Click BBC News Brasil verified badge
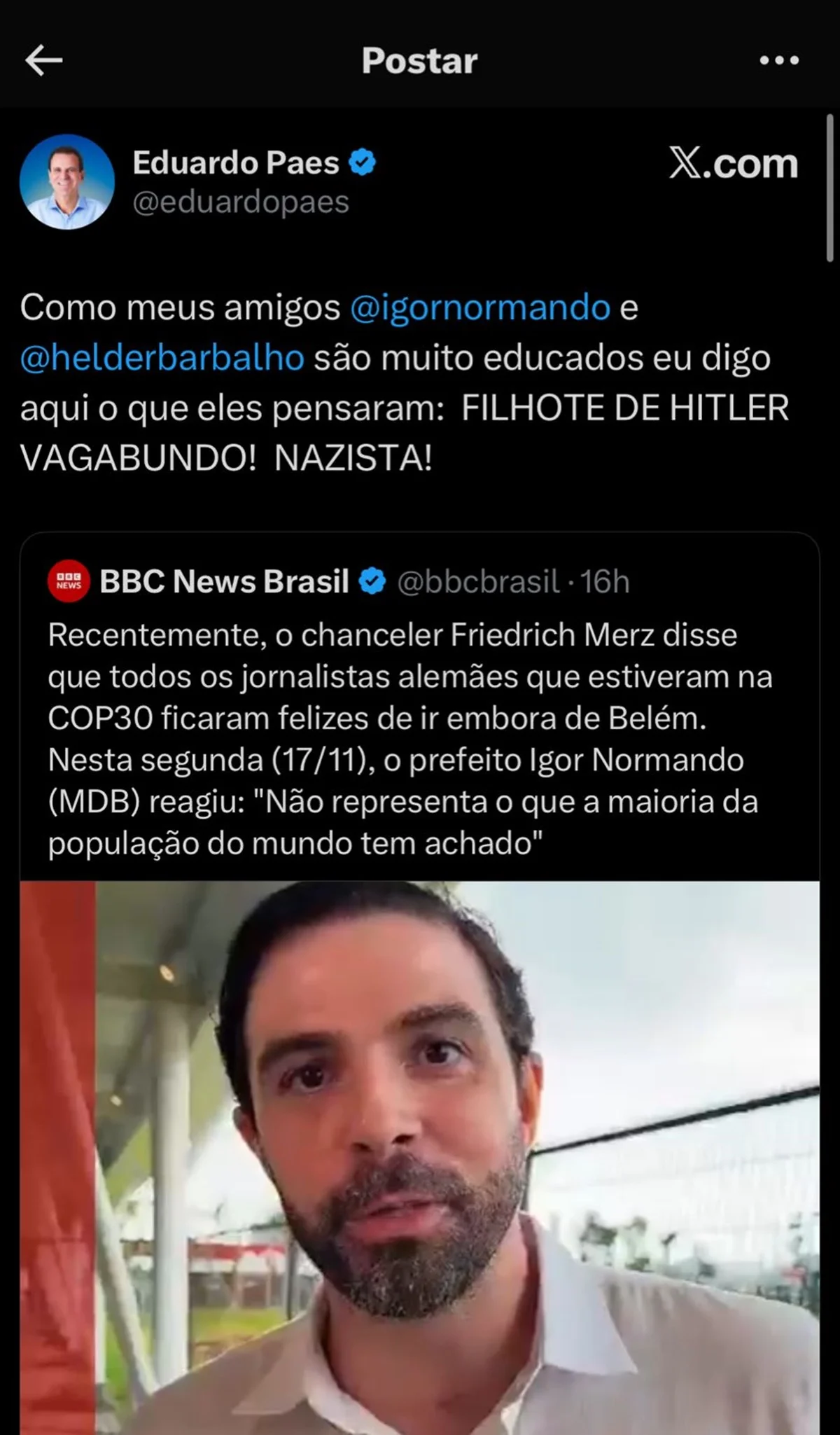840x1435 pixels. click(372, 581)
